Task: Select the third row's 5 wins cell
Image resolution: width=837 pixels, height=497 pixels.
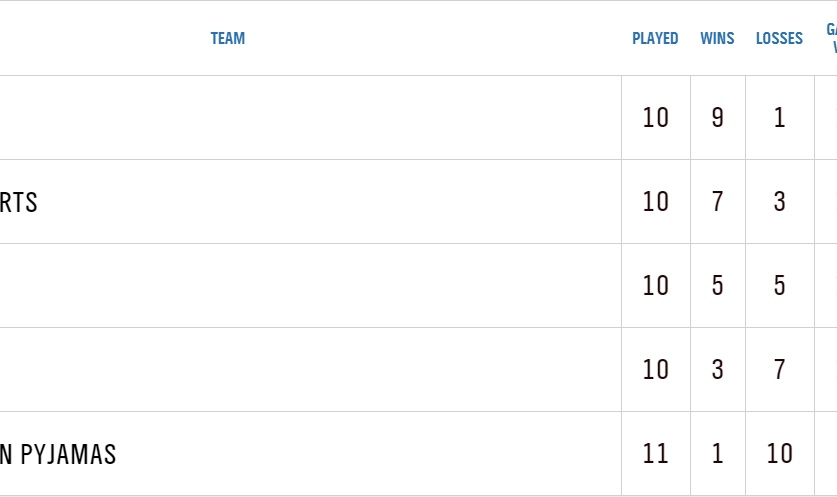Action: point(717,286)
